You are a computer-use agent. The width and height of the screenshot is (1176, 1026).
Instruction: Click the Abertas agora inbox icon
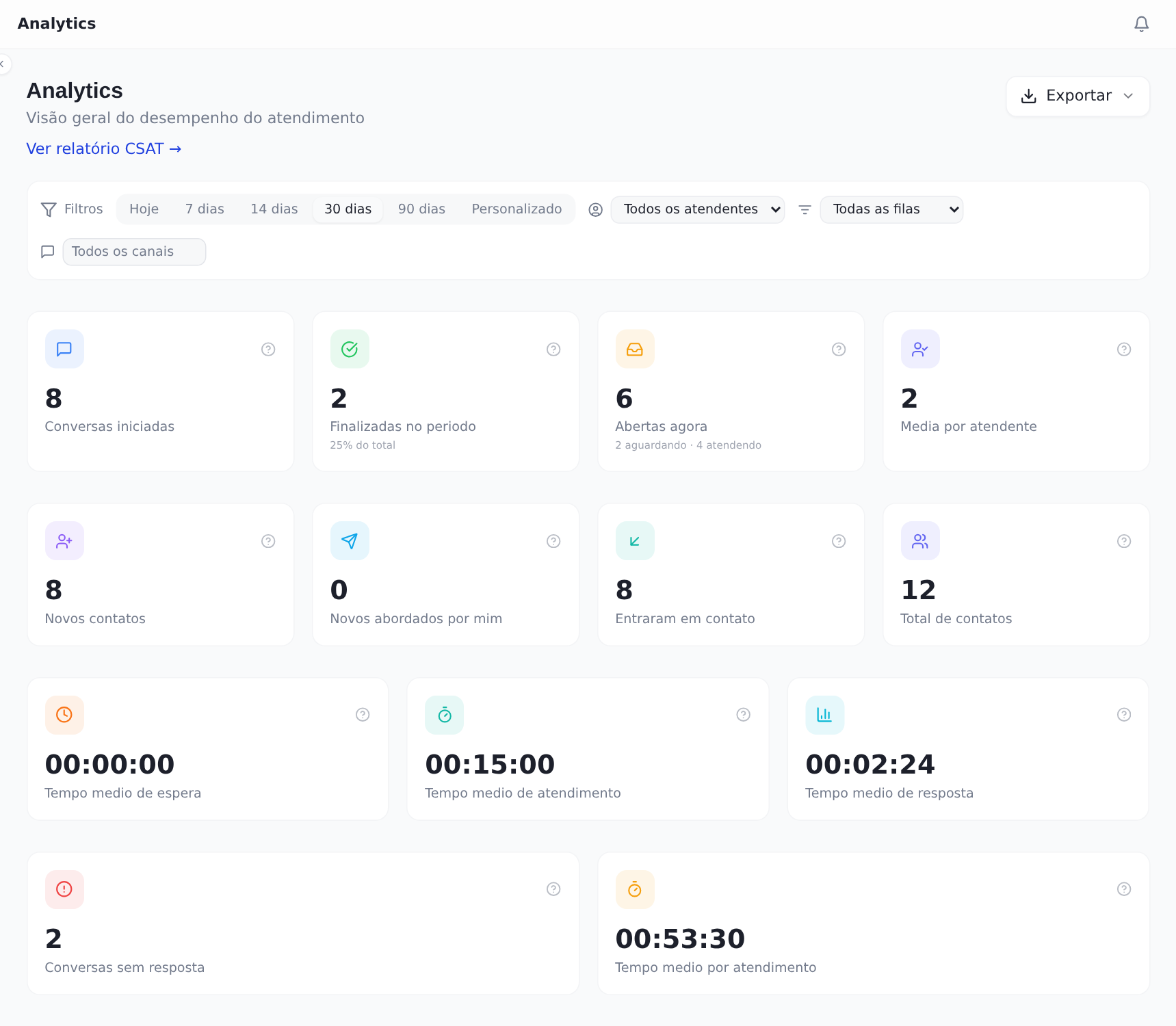635,350
